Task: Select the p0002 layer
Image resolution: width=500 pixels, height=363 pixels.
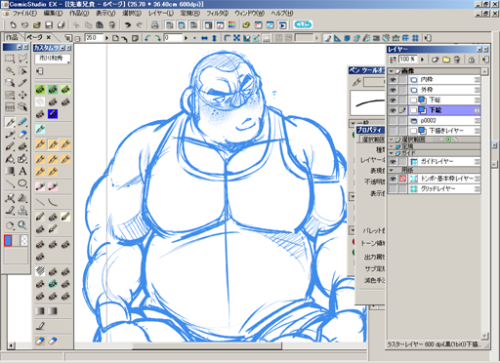Action: tap(434, 120)
